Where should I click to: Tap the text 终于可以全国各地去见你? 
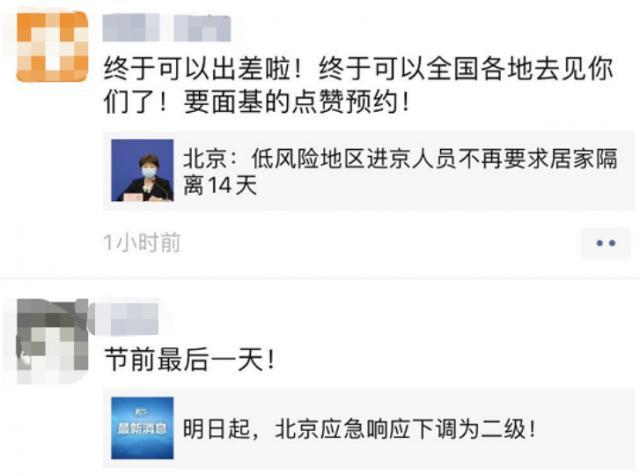[x=466, y=68]
